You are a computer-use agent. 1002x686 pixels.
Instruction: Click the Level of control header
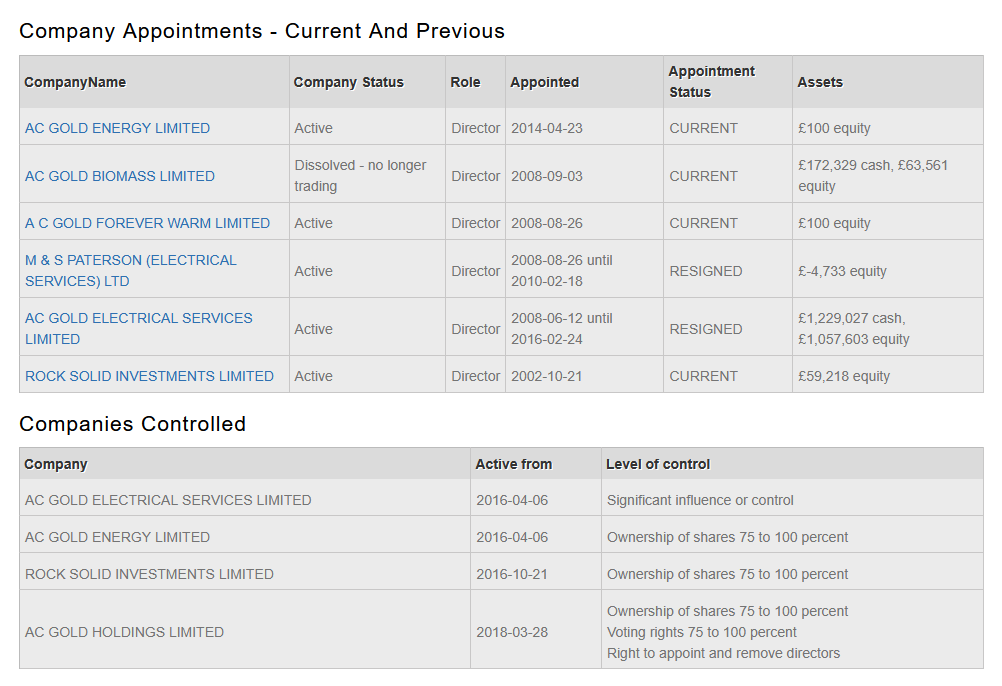(x=658, y=464)
